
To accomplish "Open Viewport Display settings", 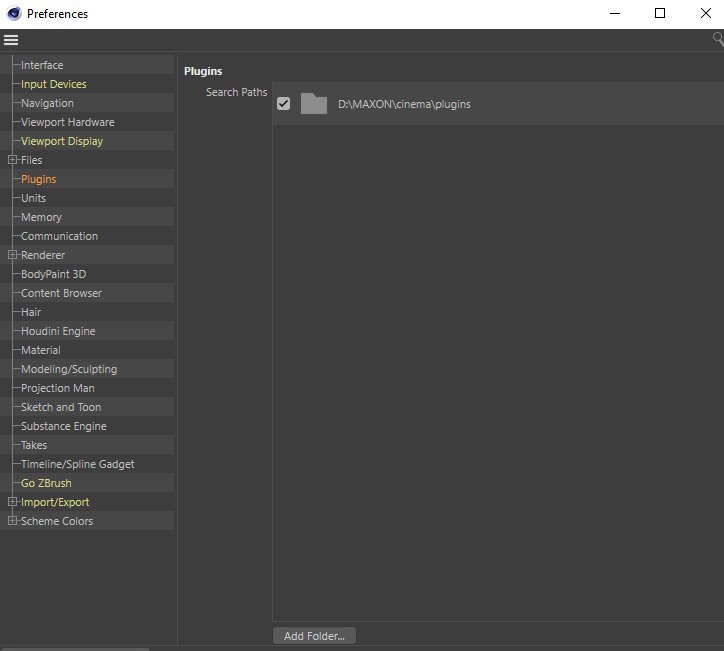I will [62, 141].
